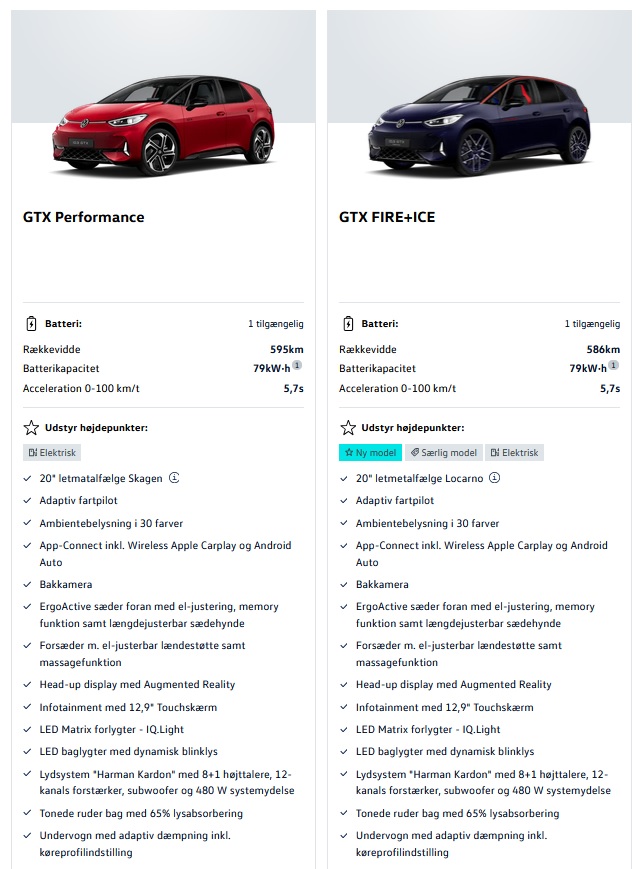This screenshot has height=869, width=643.
Task: Select the checkmark next to Head-up display med Augmented Reality
Action: 27,685
